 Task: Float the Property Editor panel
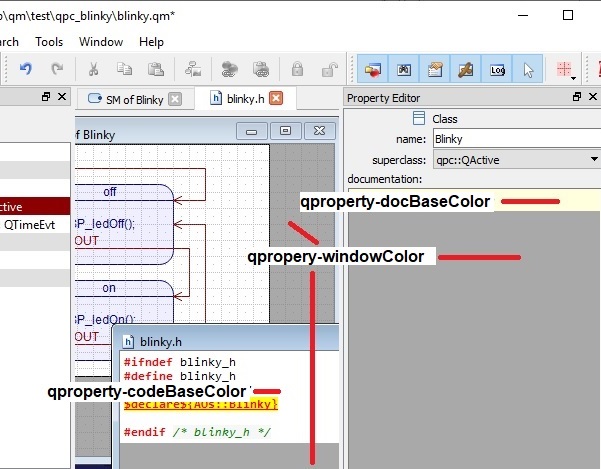[577, 97]
